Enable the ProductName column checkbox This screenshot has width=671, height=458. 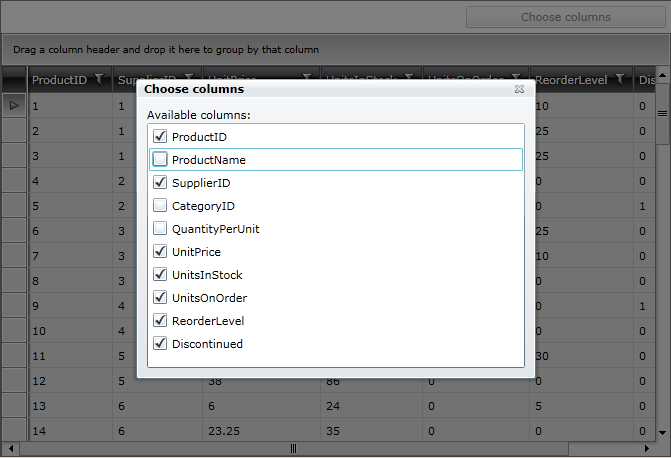pyautogui.click(x=160, y=159)
